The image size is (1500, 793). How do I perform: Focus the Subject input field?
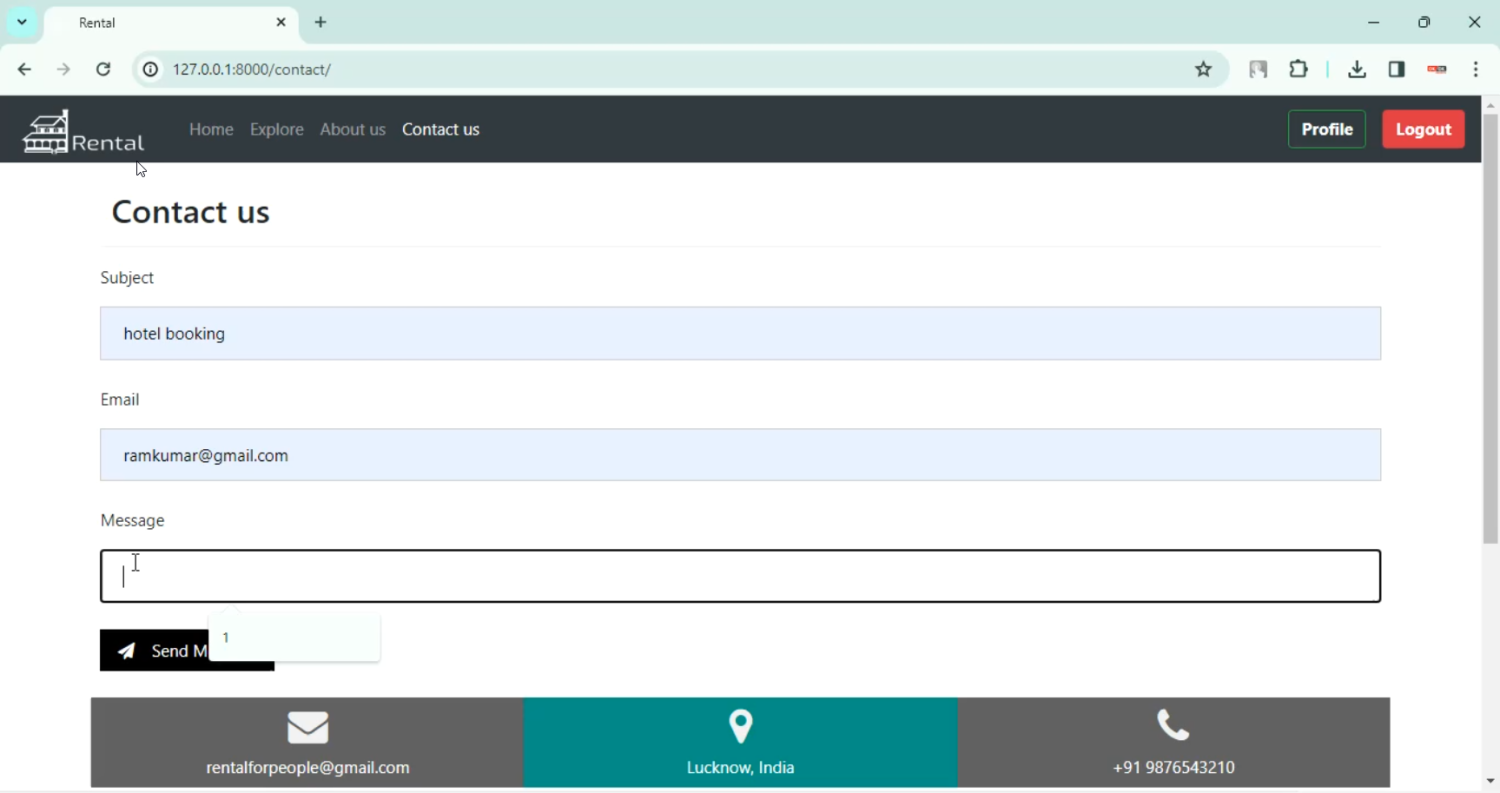click(740, 333)
